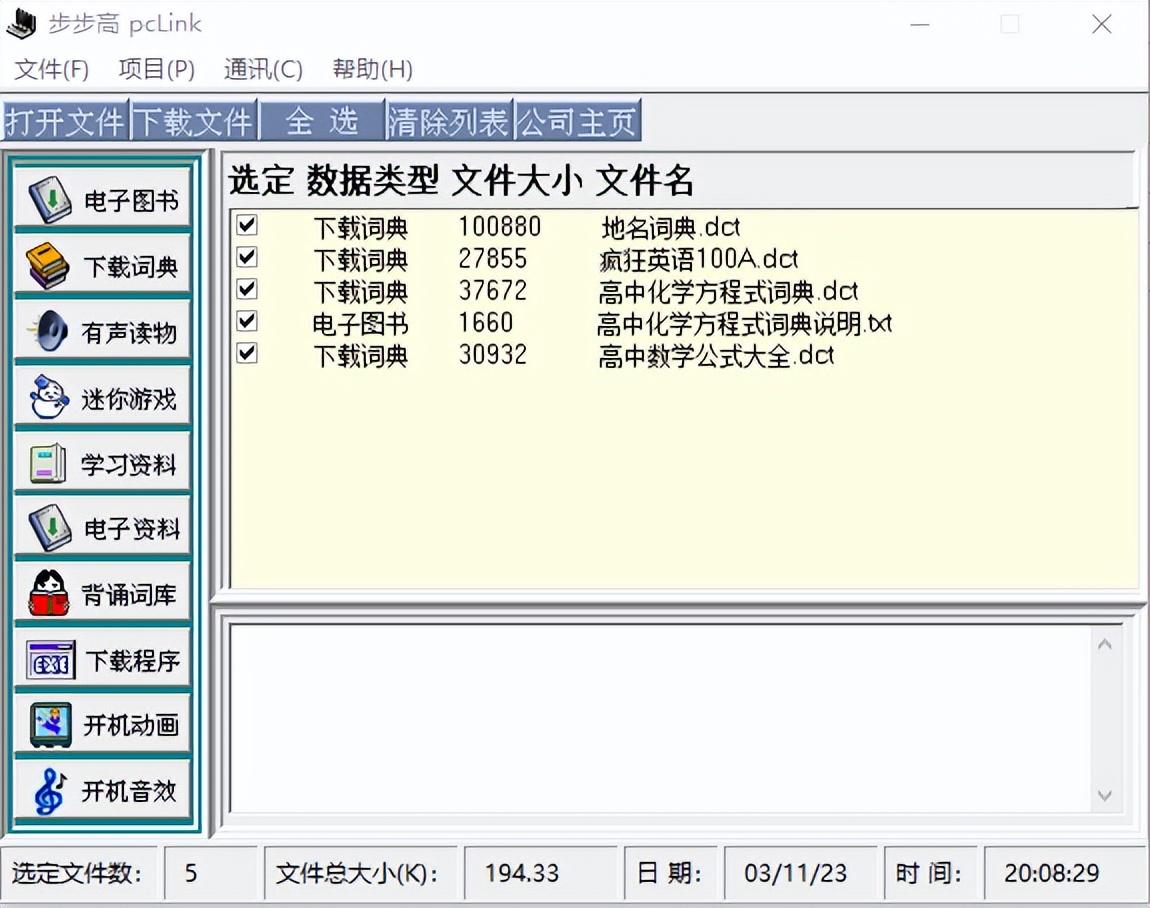1150x908 pixels.
Task: Click the 全选 select-all button
Action: [322, 120]
